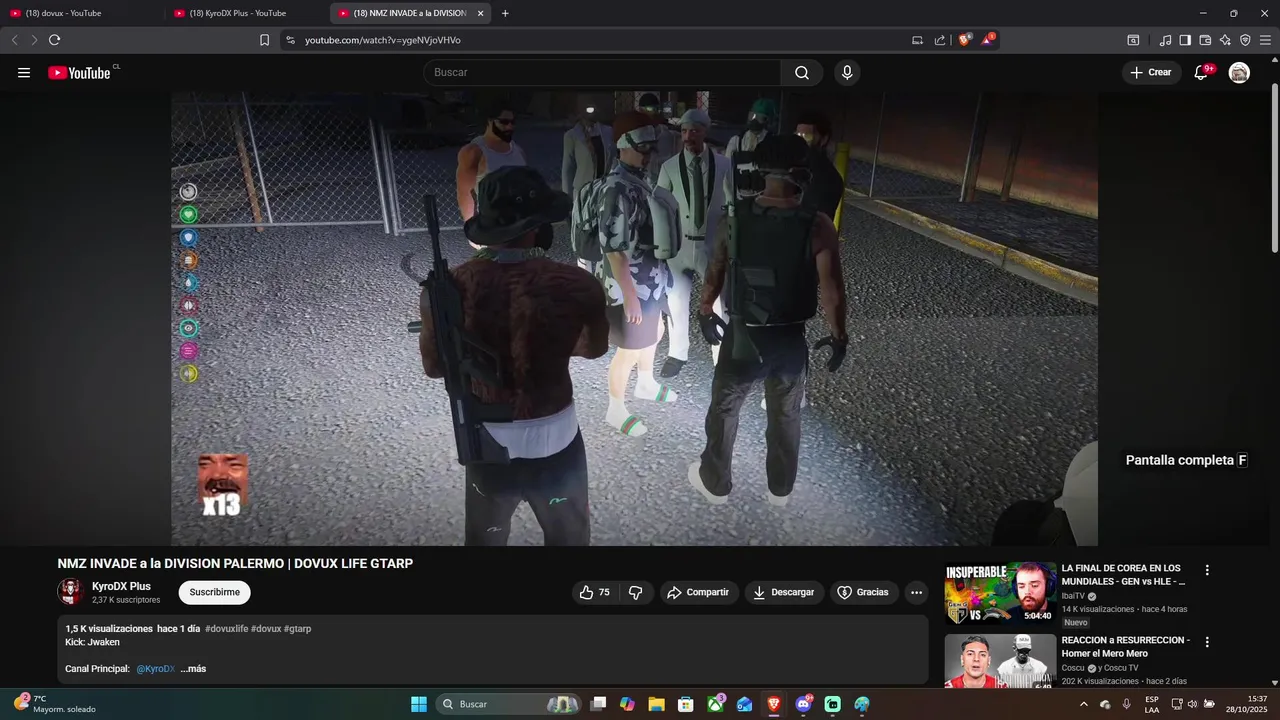This screenshot has width=1280, height=720.
Task: Open the #dovuxlife hashtag
Action: pos(227,629)
